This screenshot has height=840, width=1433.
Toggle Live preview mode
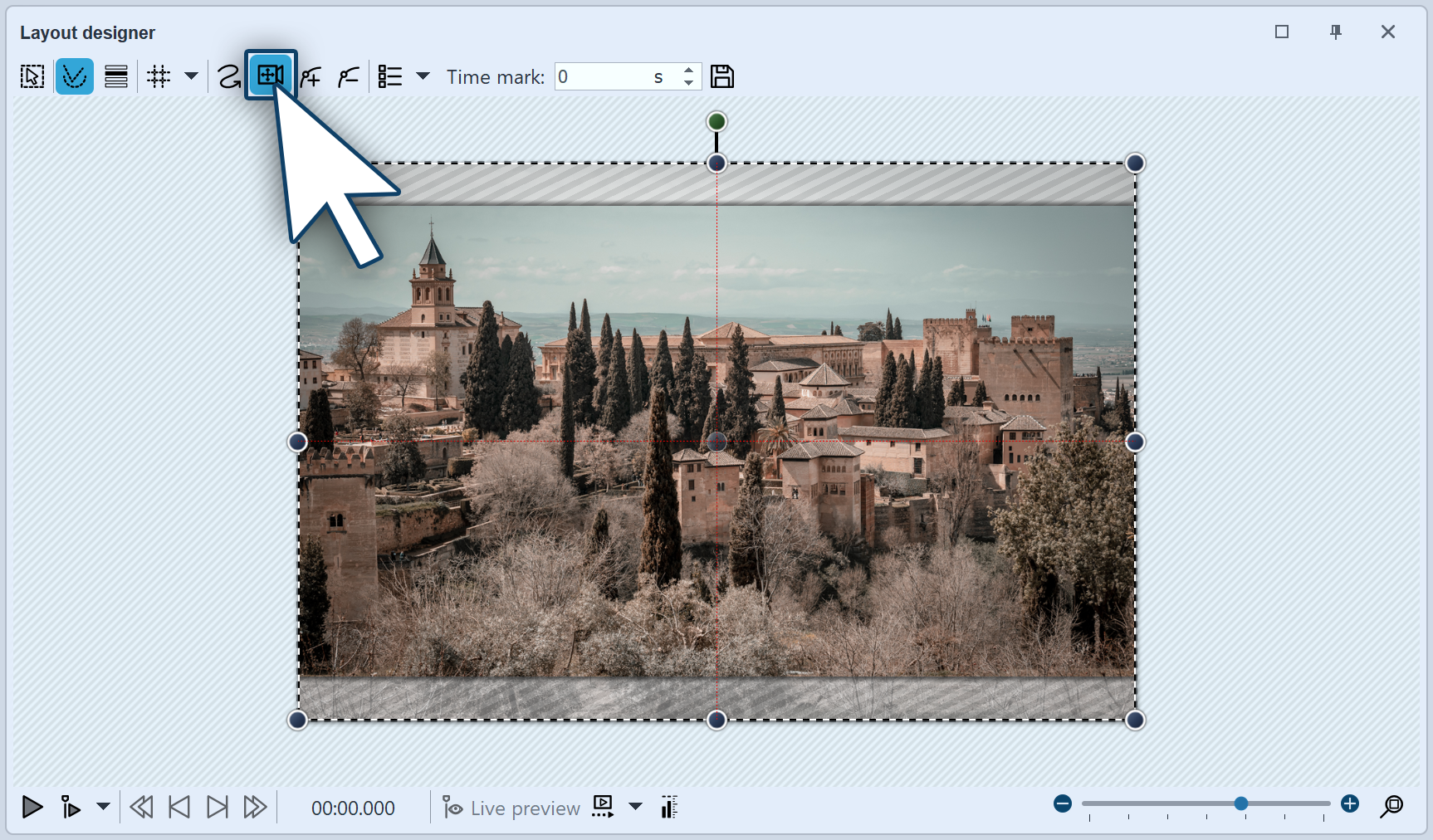coord(511,807)
